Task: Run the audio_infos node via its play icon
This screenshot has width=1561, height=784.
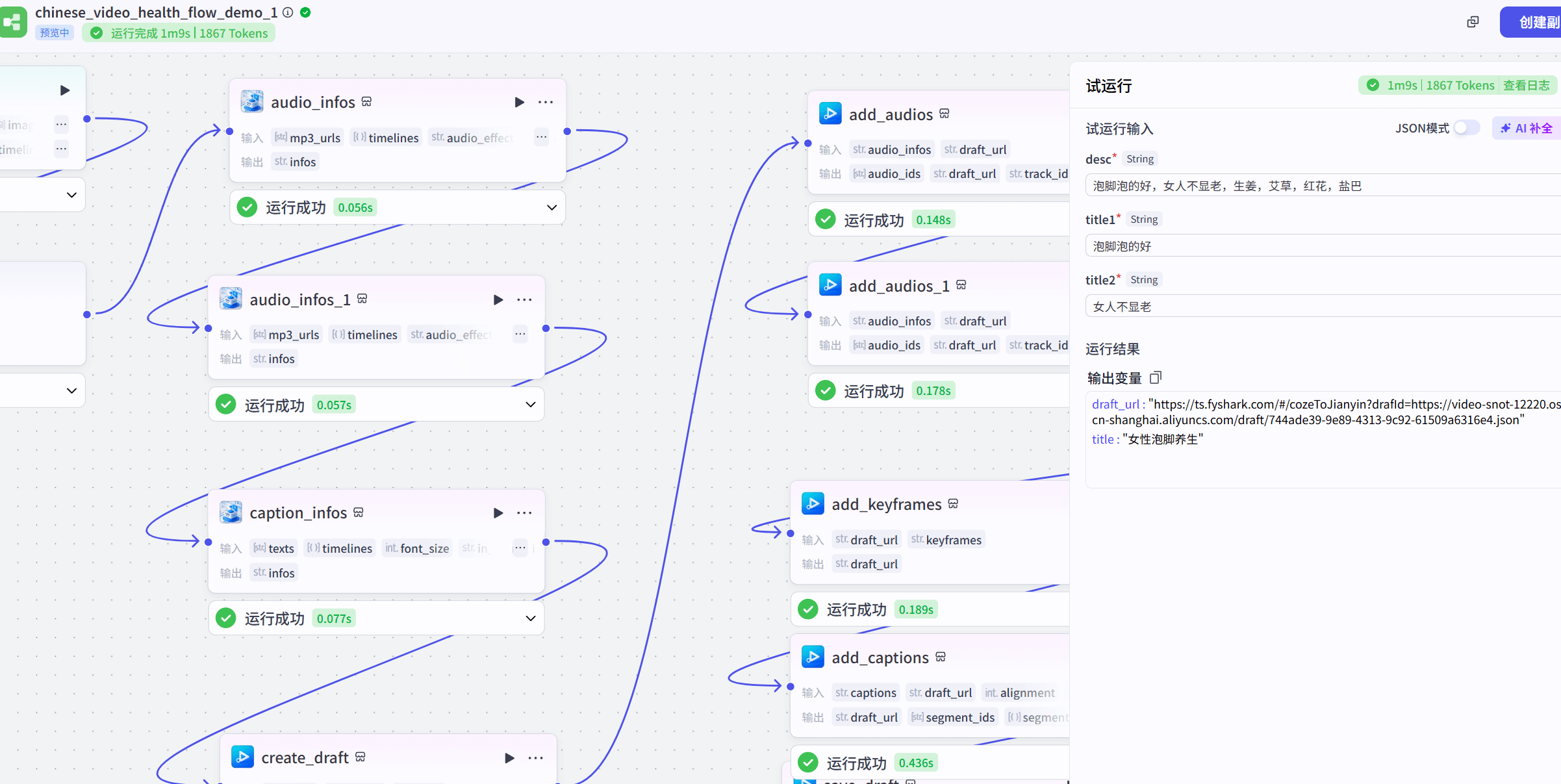Action: pos(519,102)
